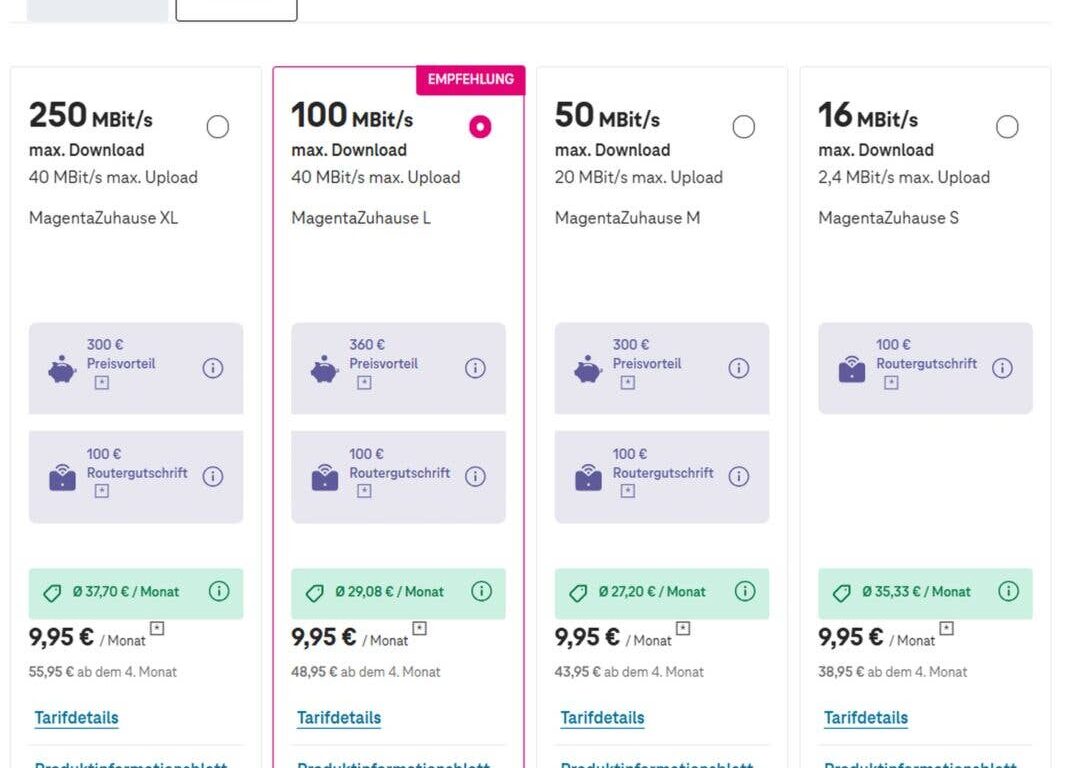Open Preisvorteil info icon on MagentaZuhause M
The width and height of the screenshot is (1070, 768).
tap(739, 369)
